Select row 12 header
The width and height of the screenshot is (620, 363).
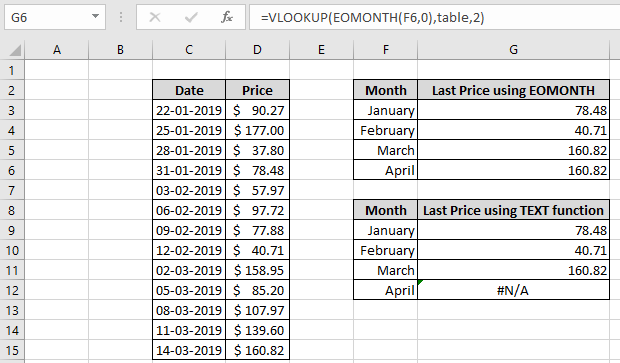[12, 290]
